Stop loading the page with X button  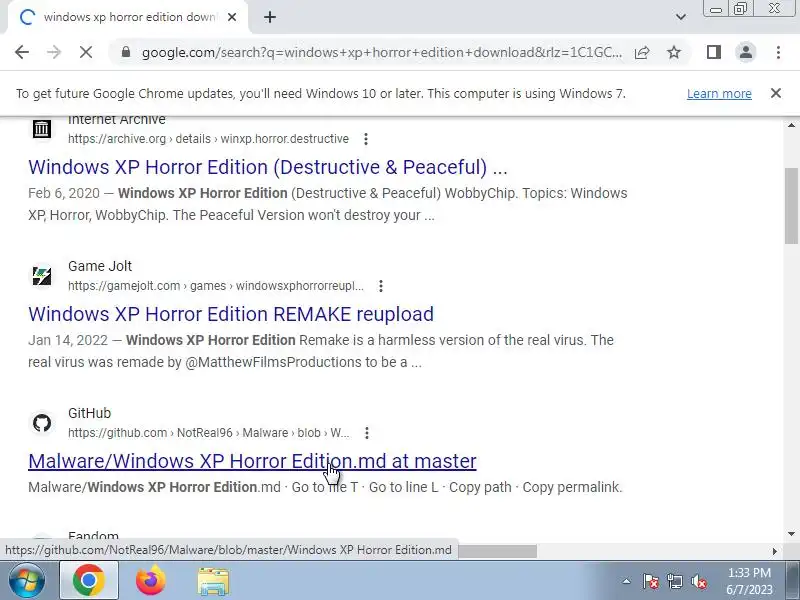(x=86, y=52)
